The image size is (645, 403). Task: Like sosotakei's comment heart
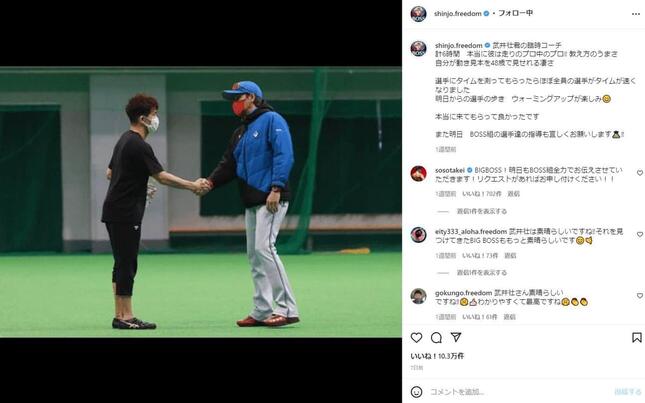(x=640, y=173)
